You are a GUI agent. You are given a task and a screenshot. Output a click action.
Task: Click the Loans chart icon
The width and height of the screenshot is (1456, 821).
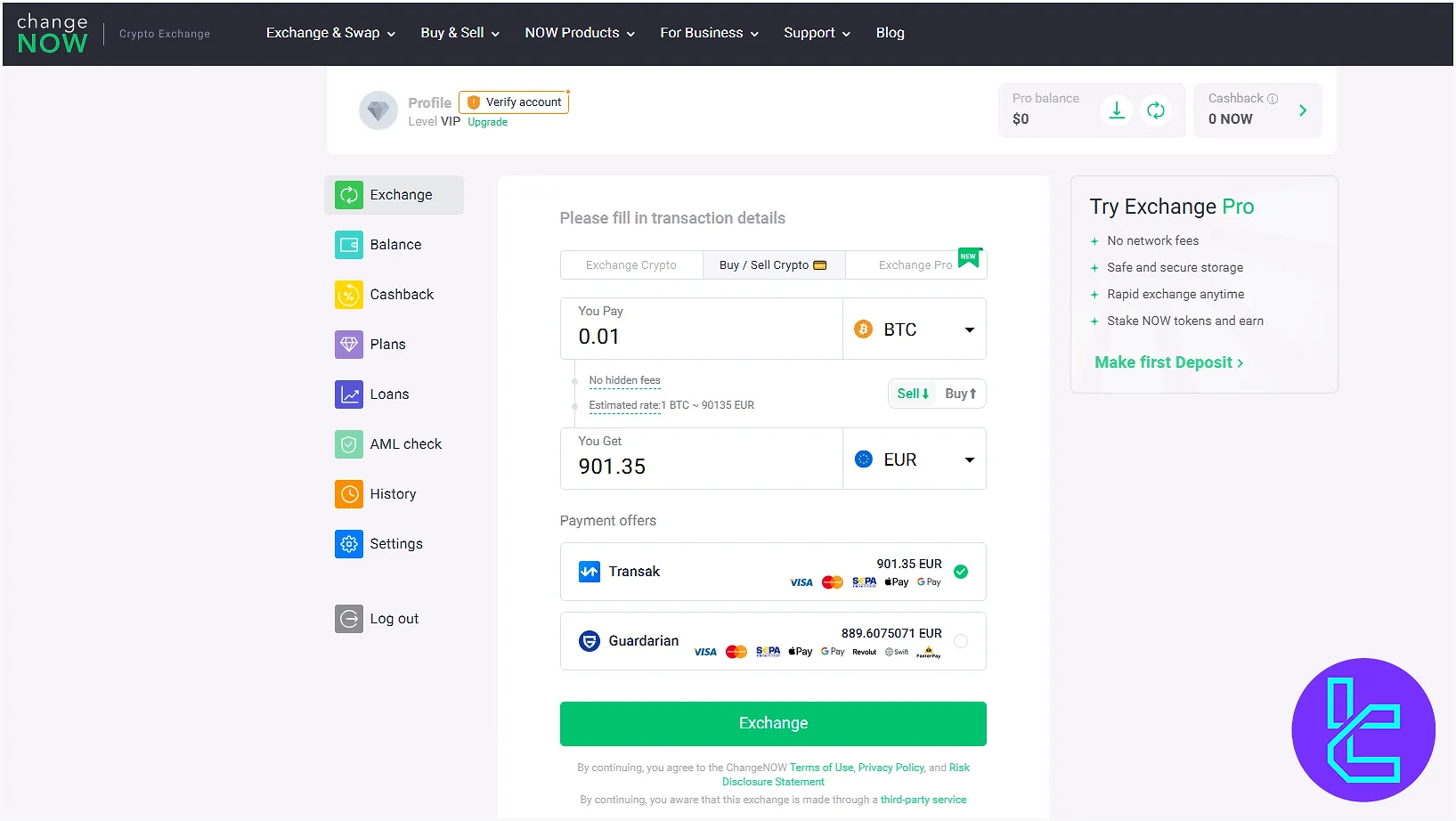click(x=349, y=394)
